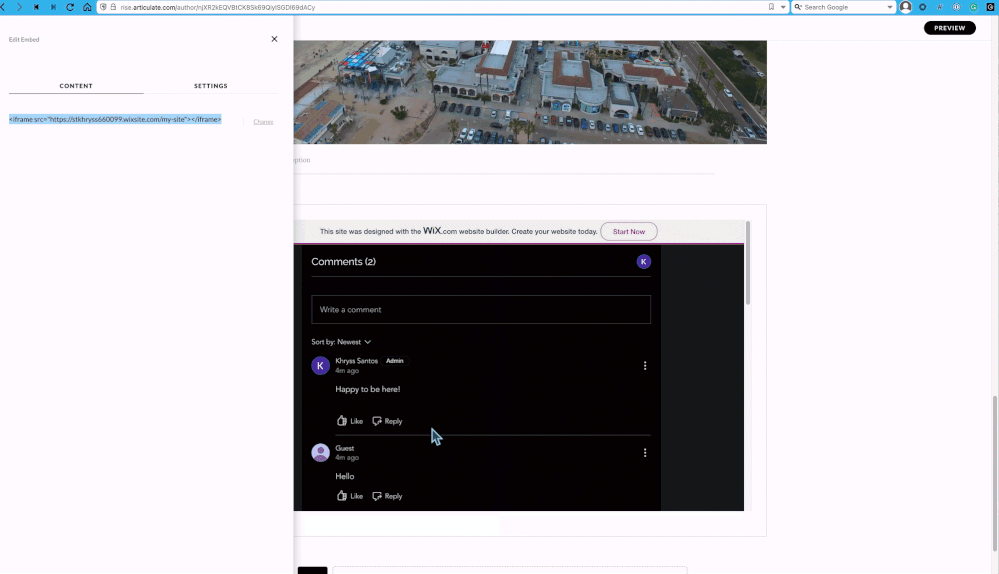Screen dimensions: 999x574
Task: Like the Guest's 'Hello' comment
Action: 349,496
